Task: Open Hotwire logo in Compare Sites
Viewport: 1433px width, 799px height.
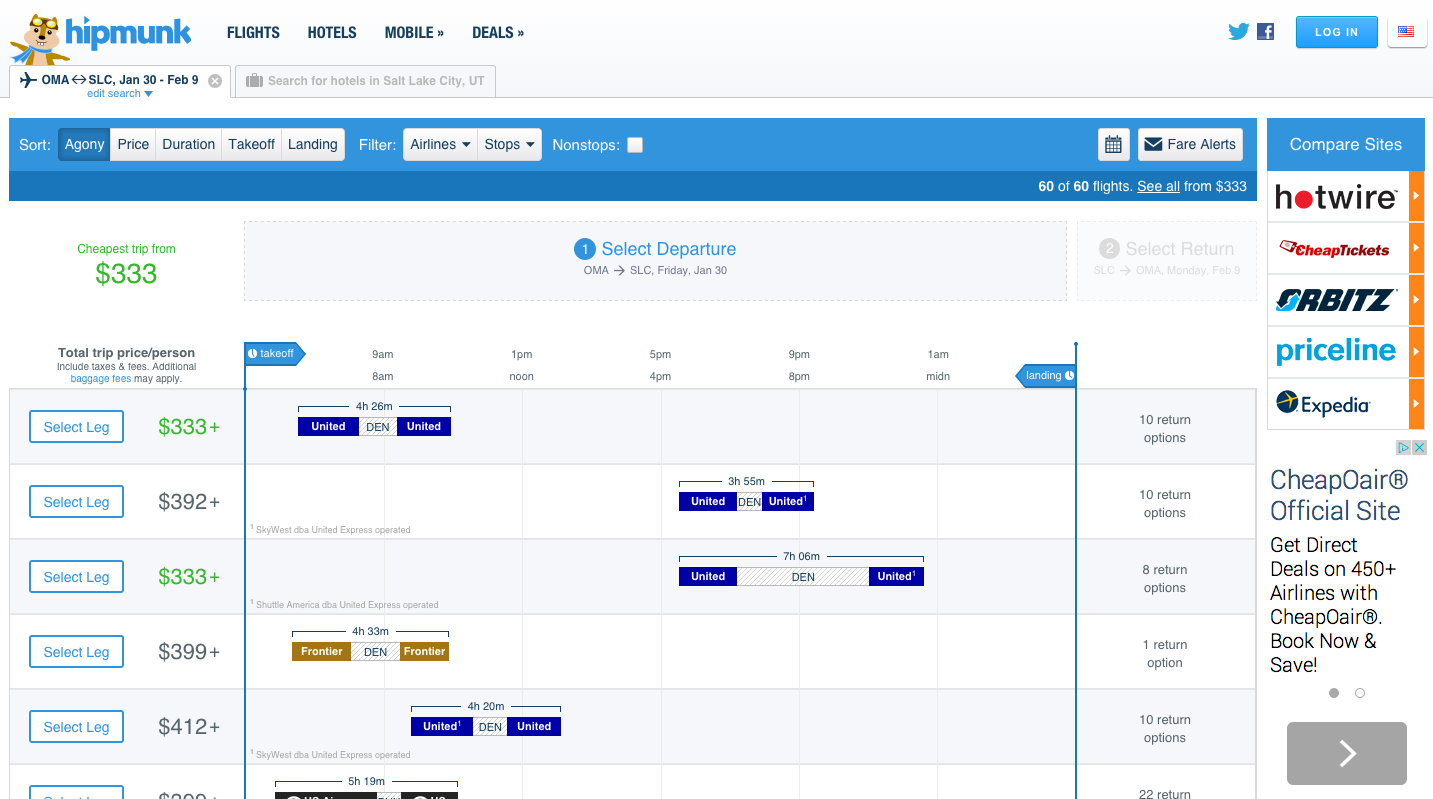Action: point(1336,198)
